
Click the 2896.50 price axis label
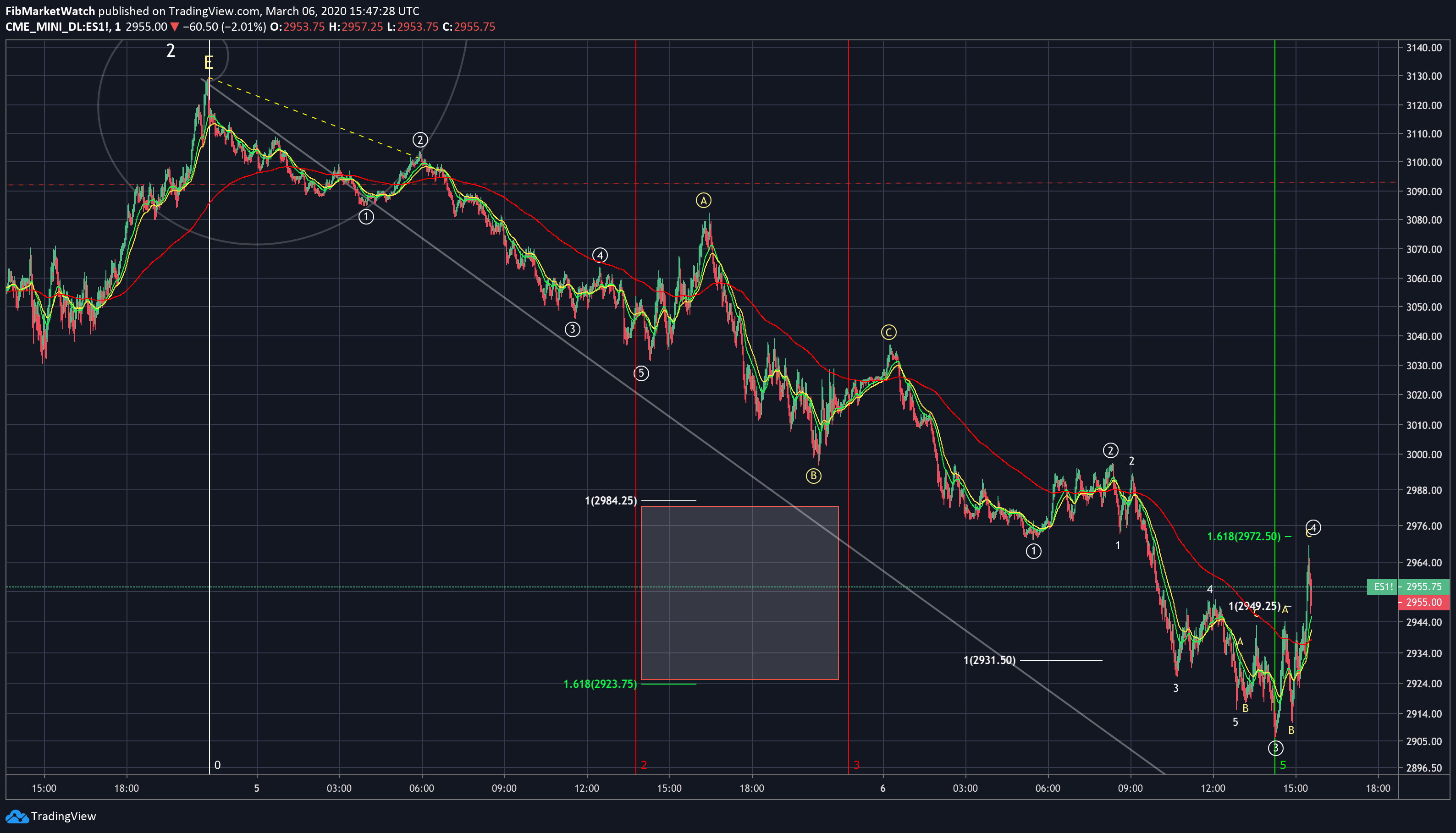(1424, 768)
